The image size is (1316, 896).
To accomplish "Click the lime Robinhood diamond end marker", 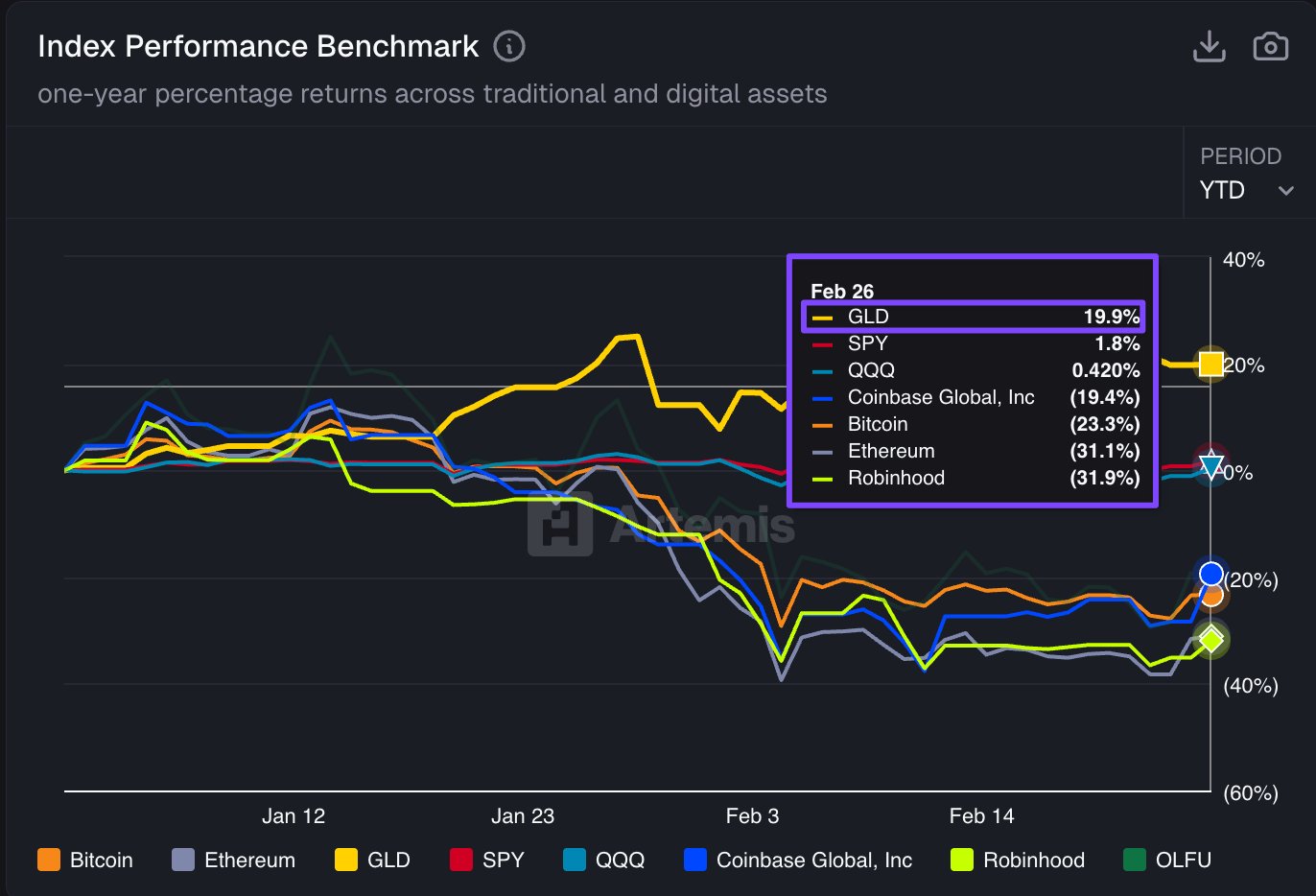I will pos(1211,639).
